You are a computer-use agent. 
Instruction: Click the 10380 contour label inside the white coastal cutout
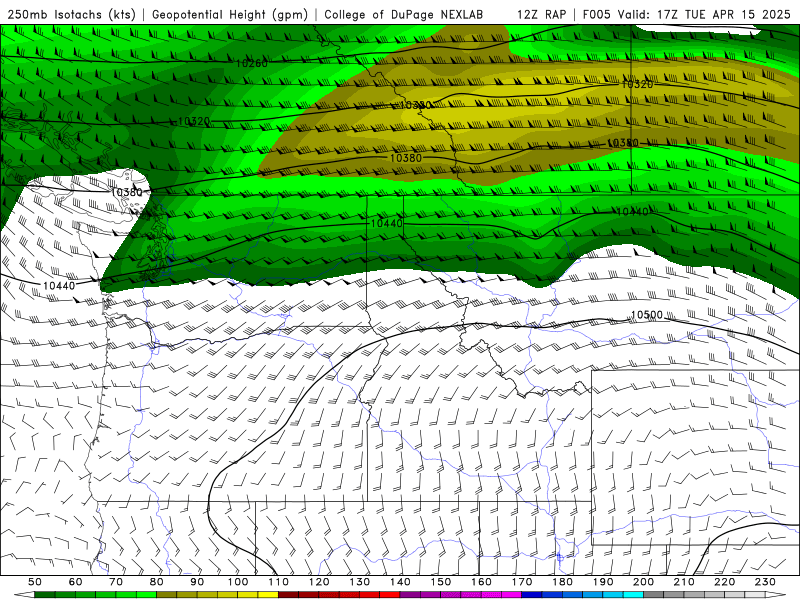click(x=127, y=192)
